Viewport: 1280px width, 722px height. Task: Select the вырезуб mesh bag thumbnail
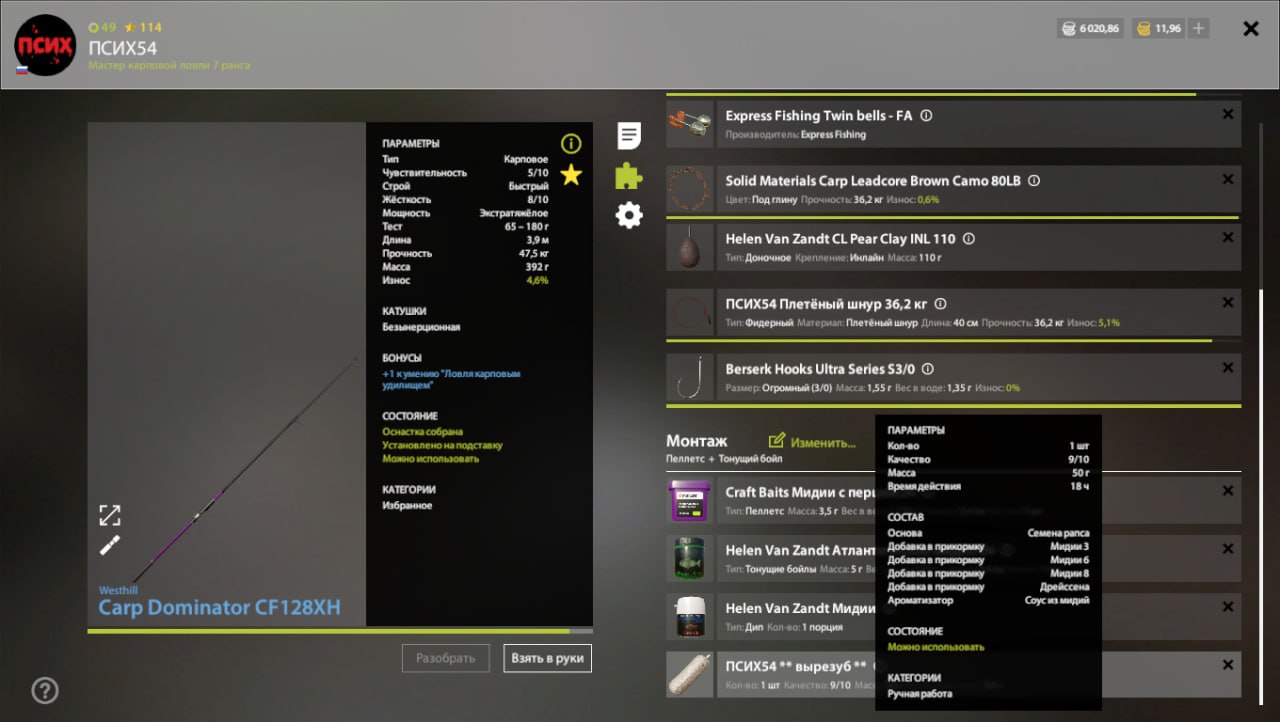(x=690, y=675)
